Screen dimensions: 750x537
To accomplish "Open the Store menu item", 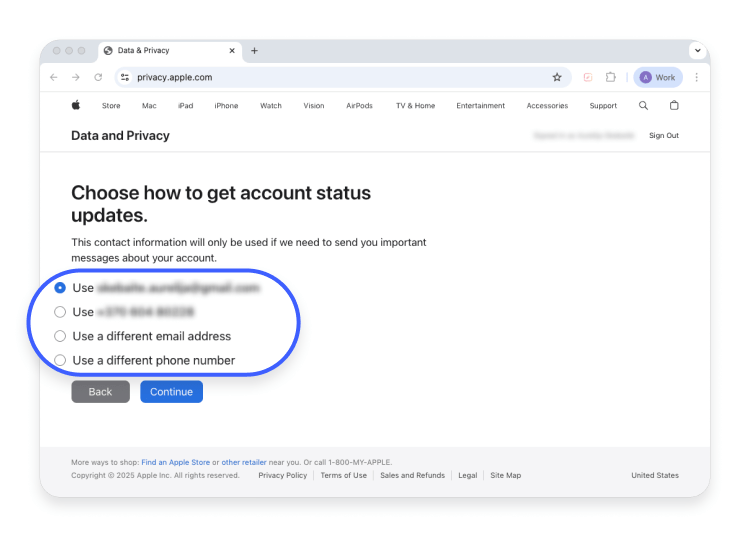I will [x=111, y=106].
